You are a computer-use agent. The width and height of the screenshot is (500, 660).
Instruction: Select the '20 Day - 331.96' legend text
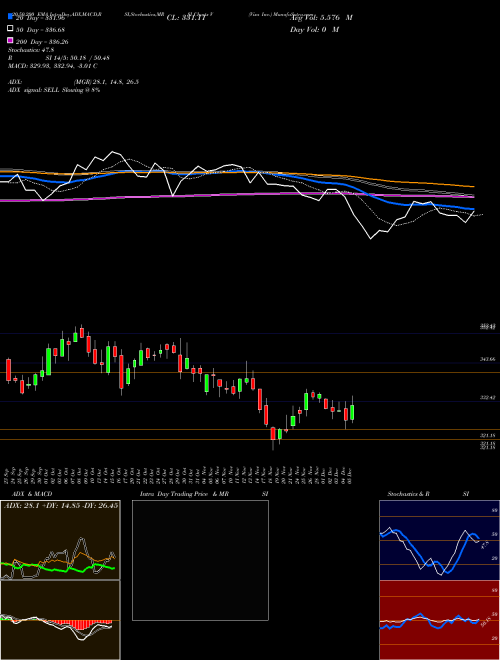(40, 18)
